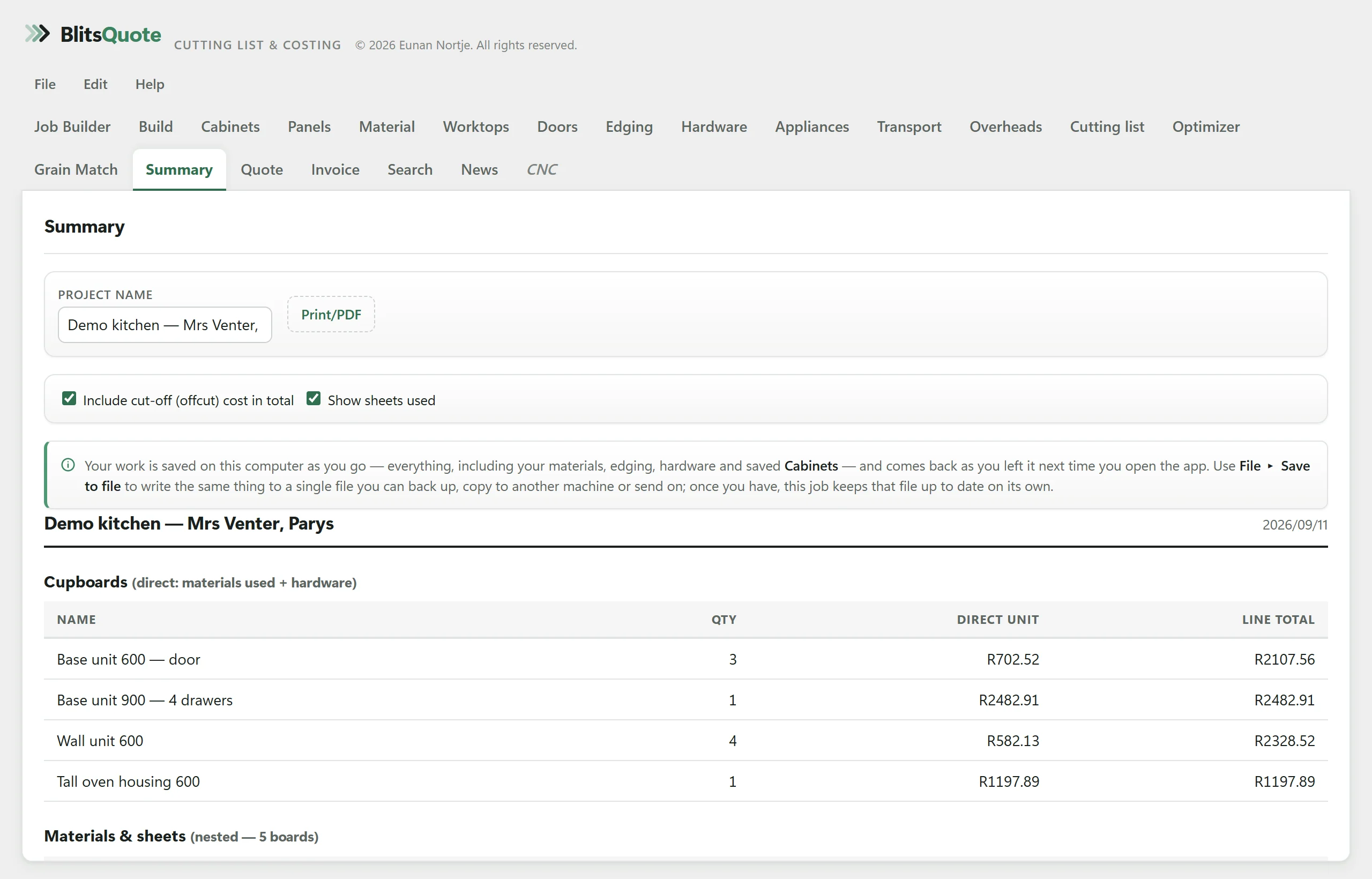Click the R702.52 direct unit value
Screen dimensions: 1372x879
[x=1013, y=659]
